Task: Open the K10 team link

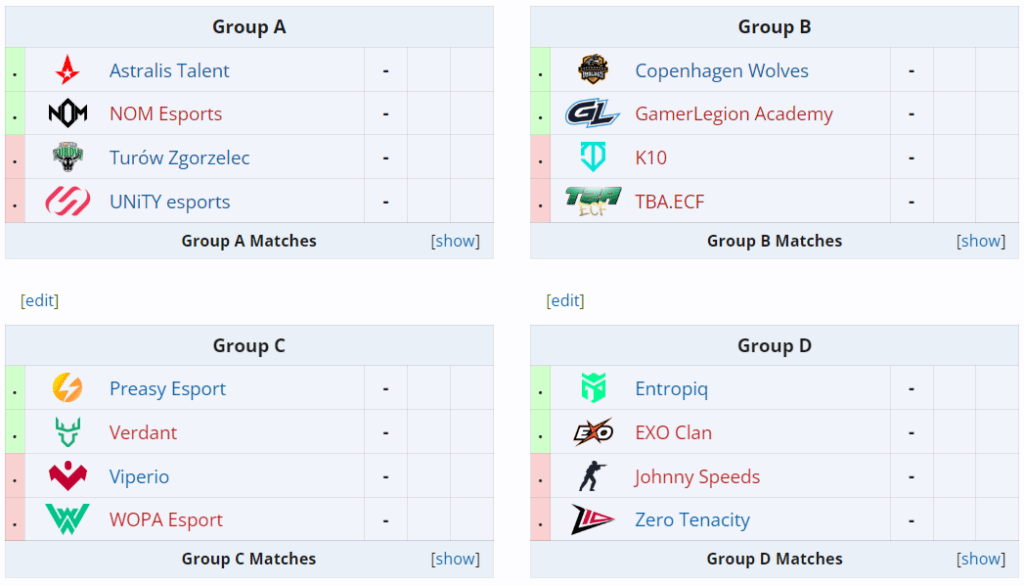Action: click(650, 158)
